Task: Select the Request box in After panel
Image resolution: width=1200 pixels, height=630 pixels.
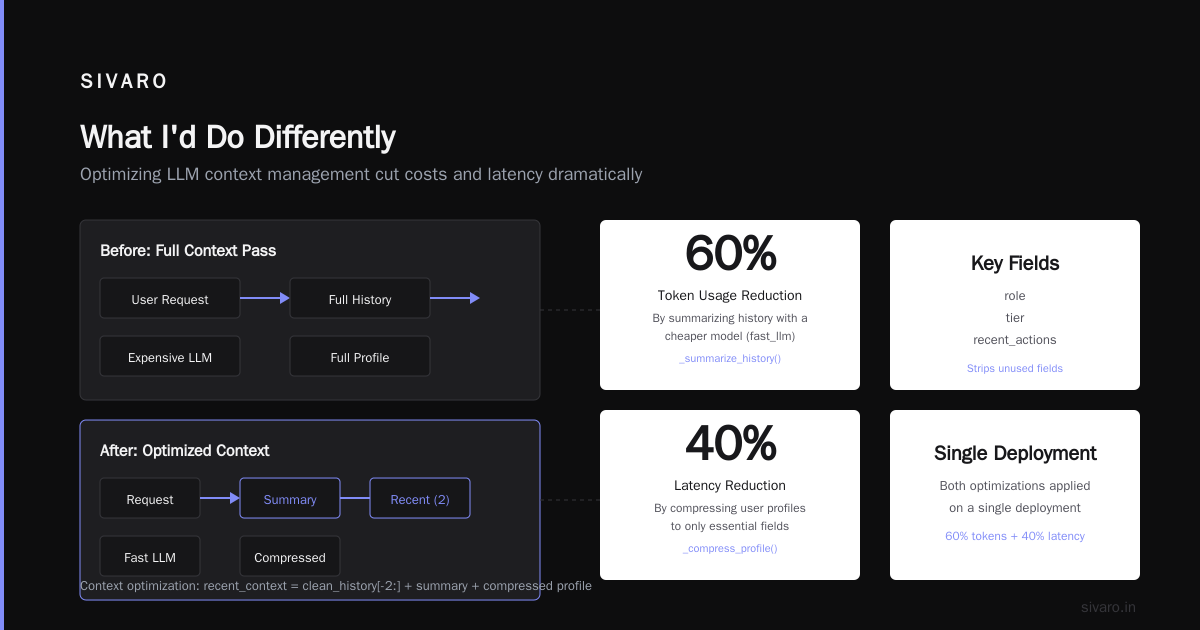Action: [150, 498]
